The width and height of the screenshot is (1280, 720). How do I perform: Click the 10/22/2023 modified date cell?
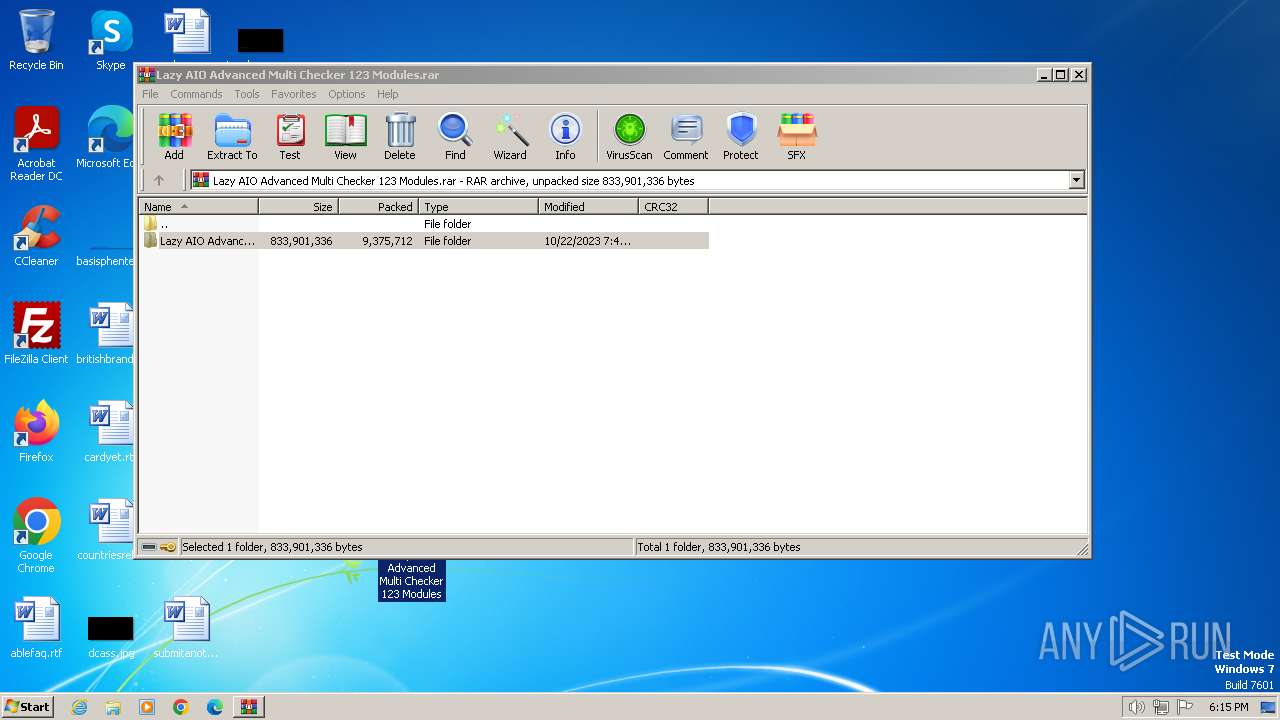point(588,241)
